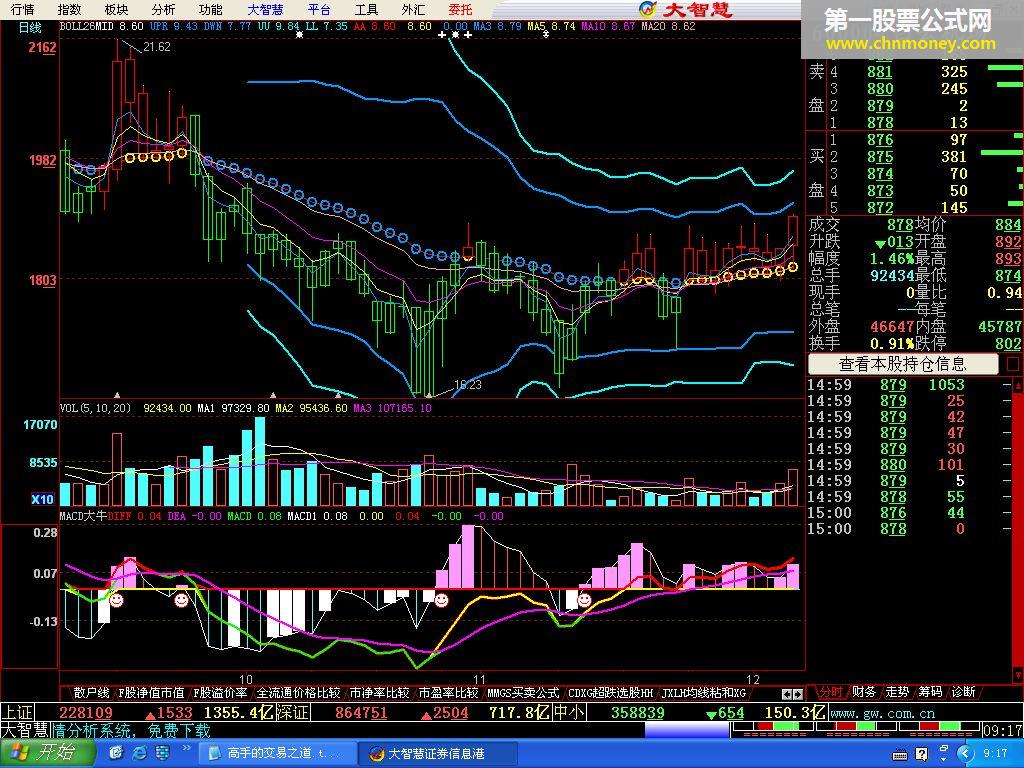Open the 分析 menu
The height and width of the screenshot is (768, 1024).
coord(163,9)
